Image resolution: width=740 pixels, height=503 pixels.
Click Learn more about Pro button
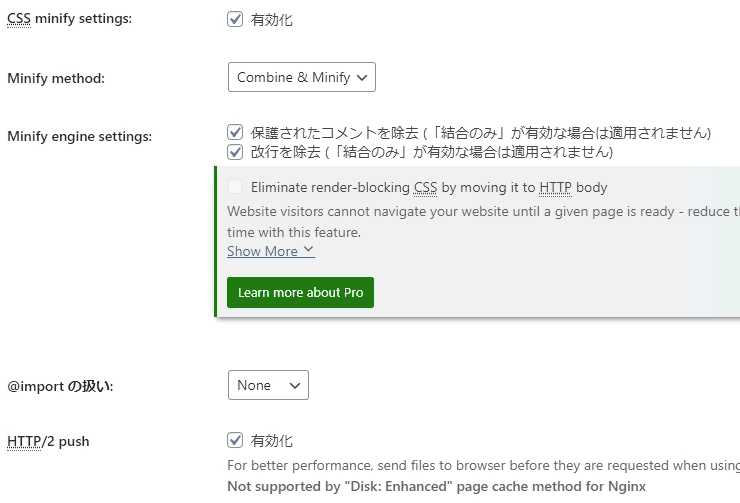tap(300, 293)
